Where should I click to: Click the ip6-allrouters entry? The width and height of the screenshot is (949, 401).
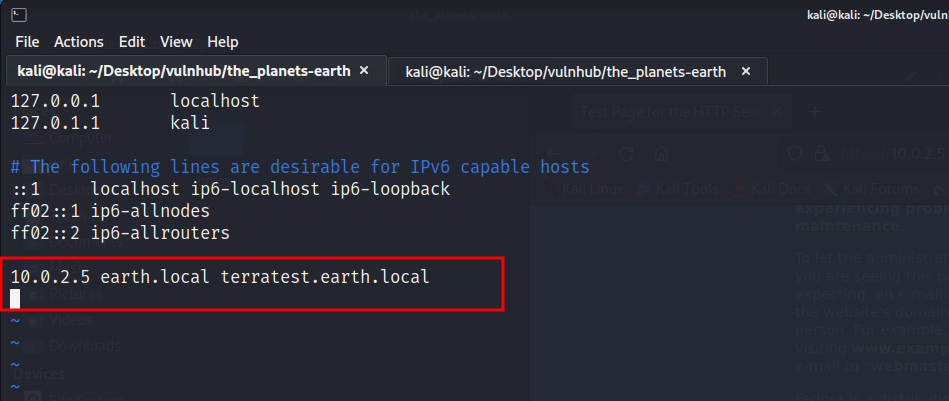[x=160, y=233]
